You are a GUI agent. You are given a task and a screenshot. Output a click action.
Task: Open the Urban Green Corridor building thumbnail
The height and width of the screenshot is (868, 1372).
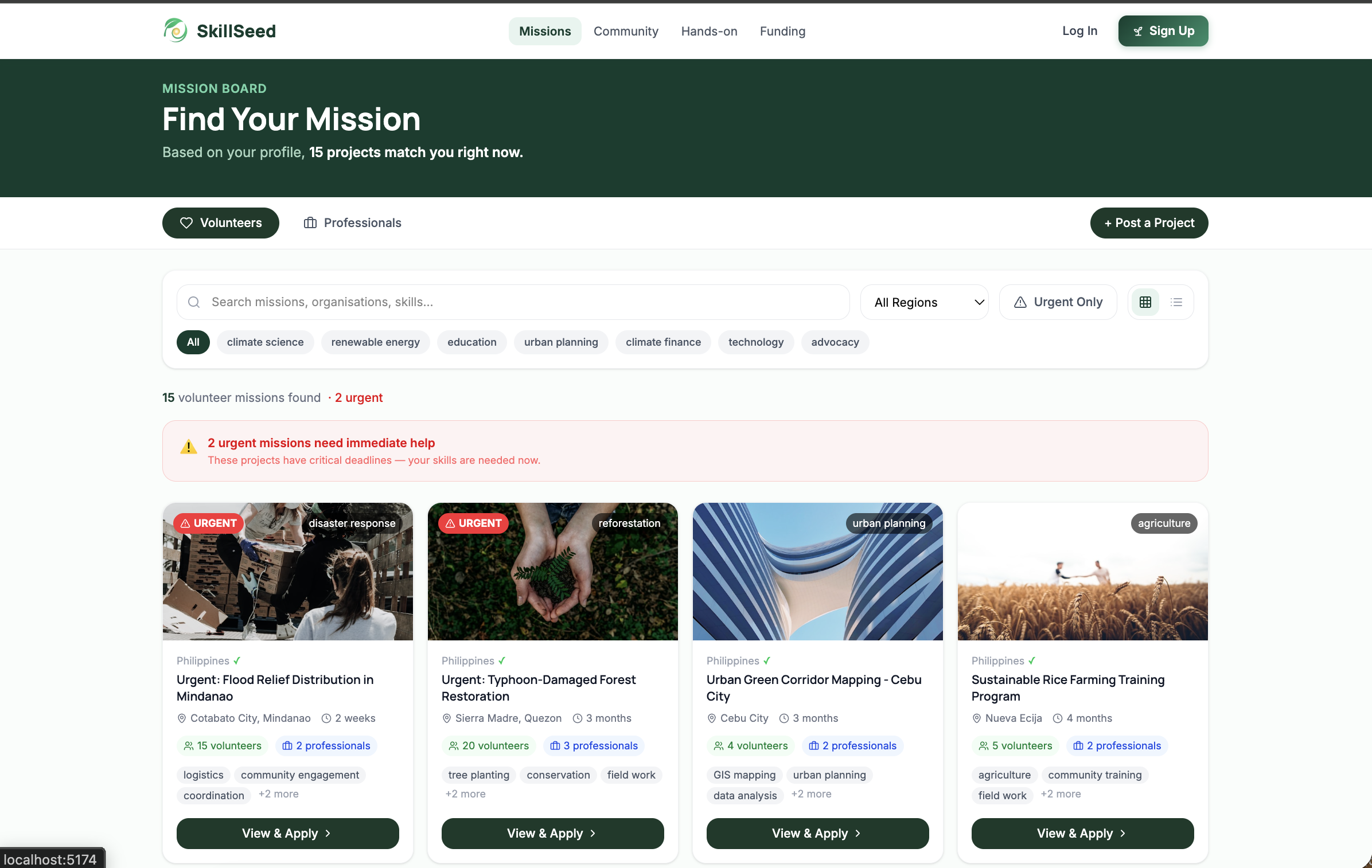(x=818, y=572)
